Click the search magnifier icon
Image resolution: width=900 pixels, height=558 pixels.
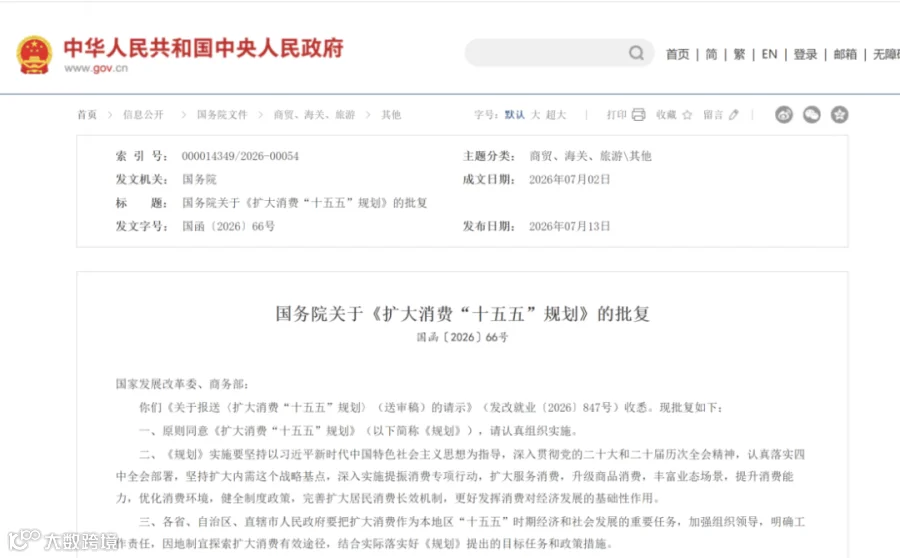point(636,53)
